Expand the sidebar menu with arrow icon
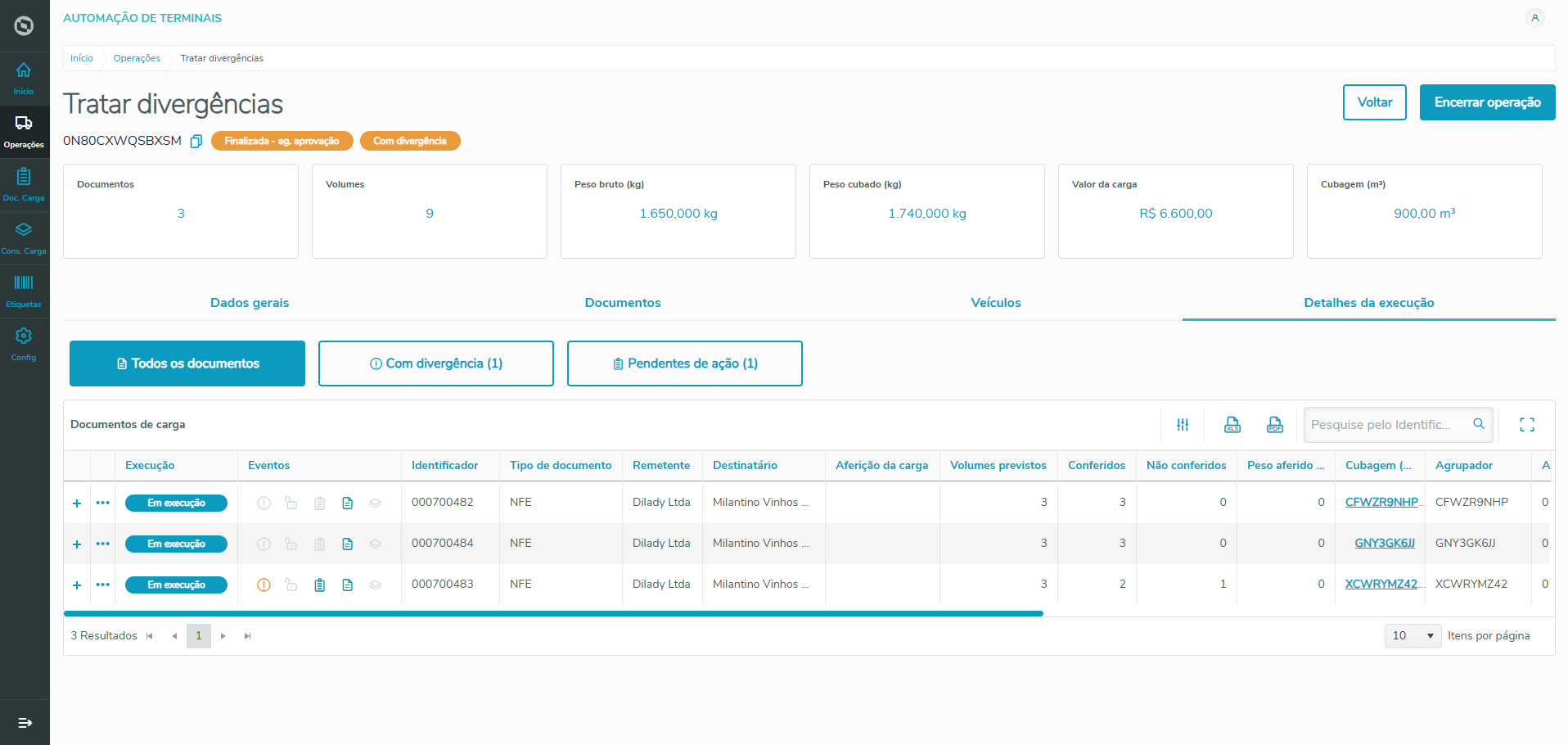The image size is (1568, 745). coord(25,723)
